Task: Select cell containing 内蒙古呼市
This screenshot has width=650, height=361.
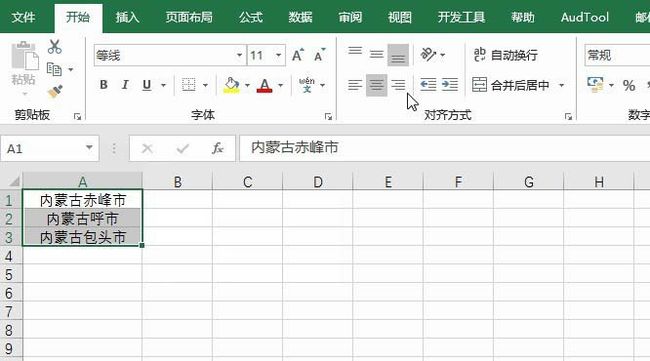Action: (x=82, y=218)
